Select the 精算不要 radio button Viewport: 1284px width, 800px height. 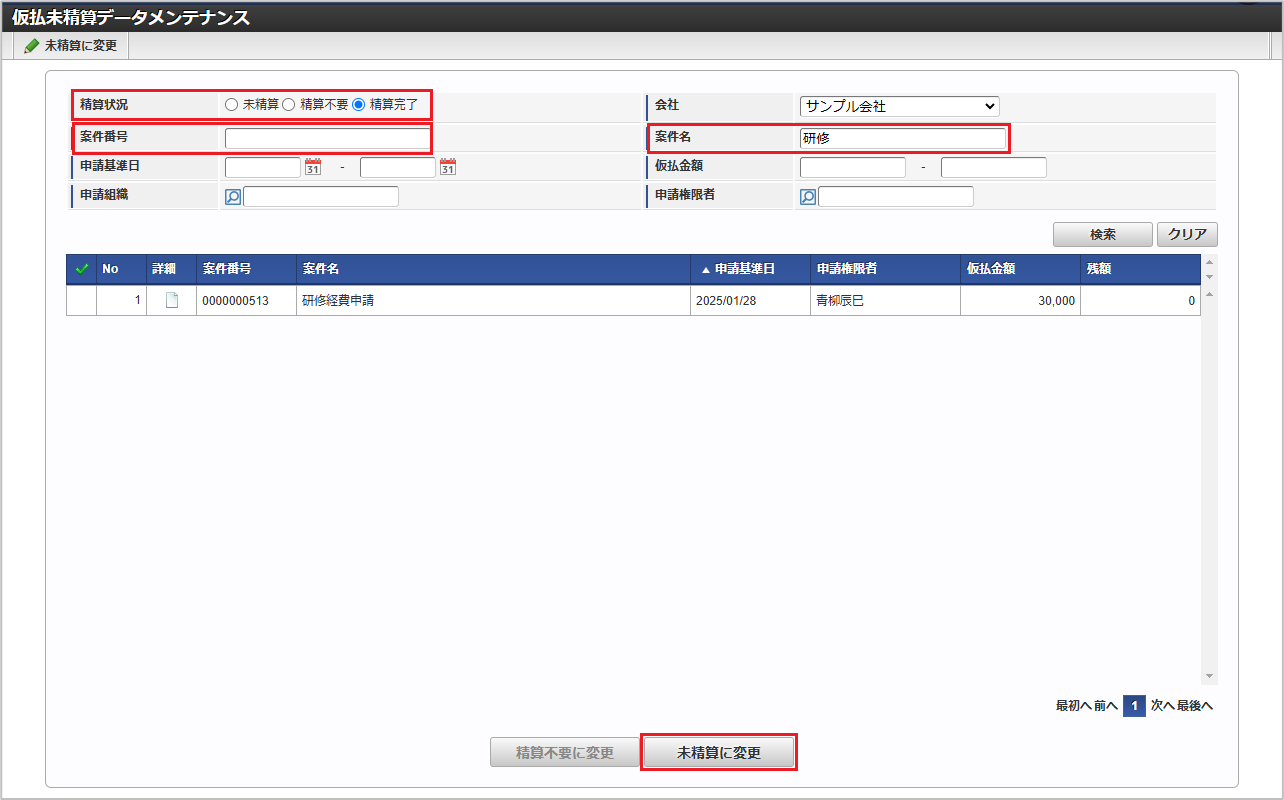click(x=290, y=104)
